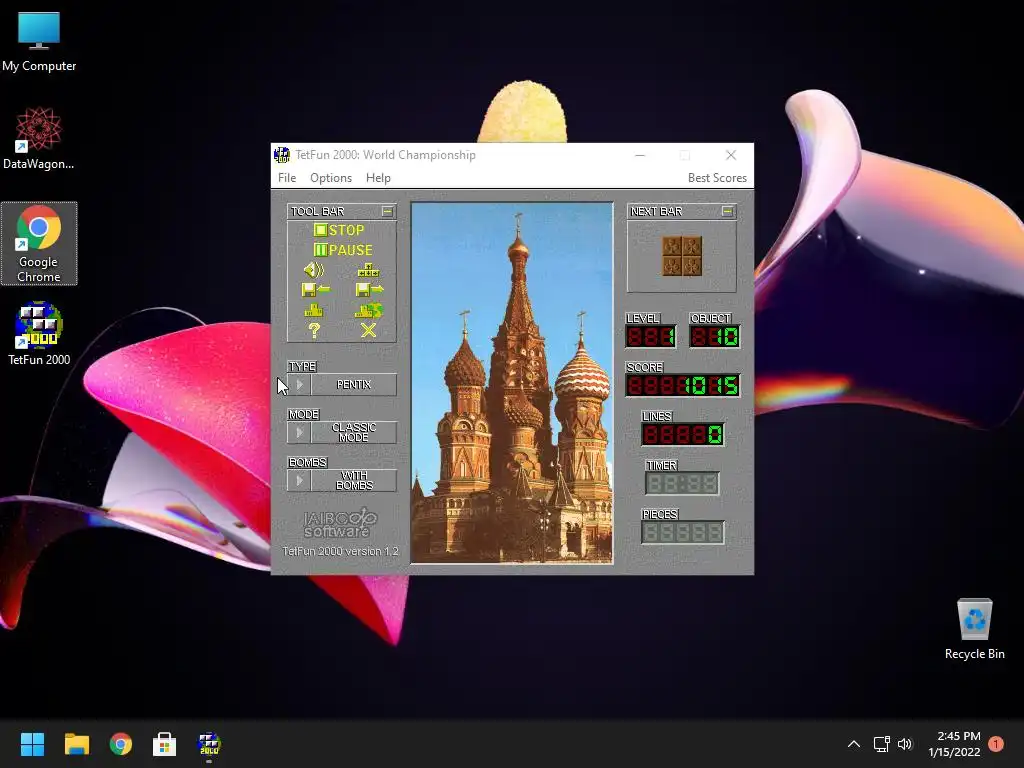Open the Windows Start menu
This screenshot has height=768, width=1024.
(32, 744)
